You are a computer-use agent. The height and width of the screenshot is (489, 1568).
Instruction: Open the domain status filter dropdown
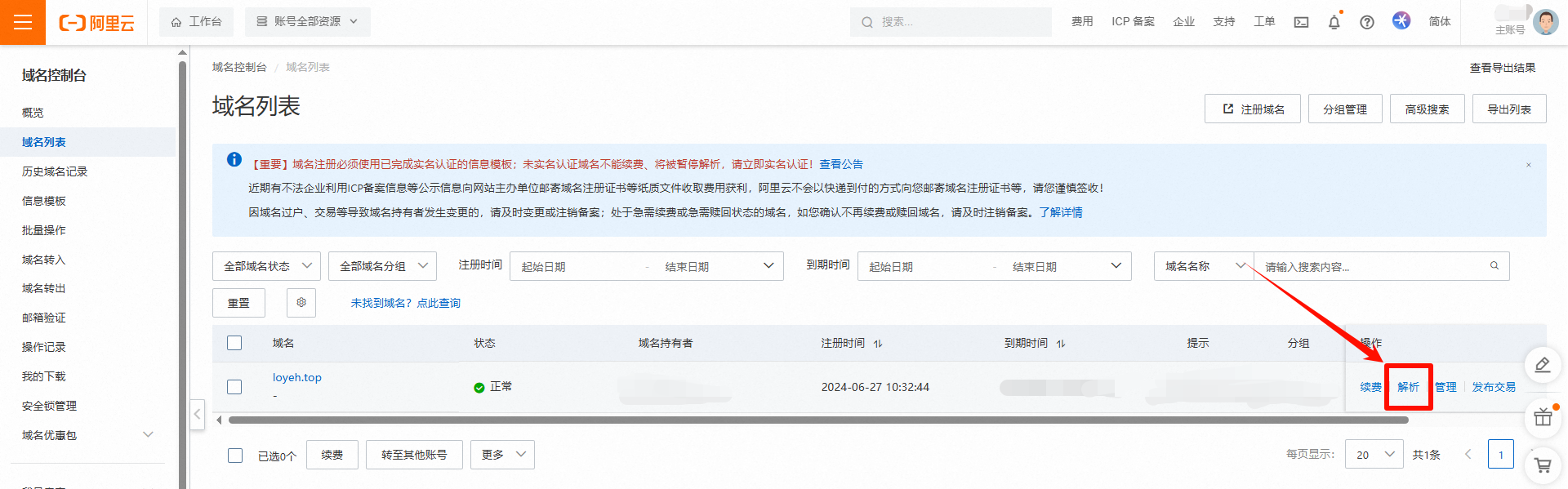pyautogui.click(x=266, y=266)
